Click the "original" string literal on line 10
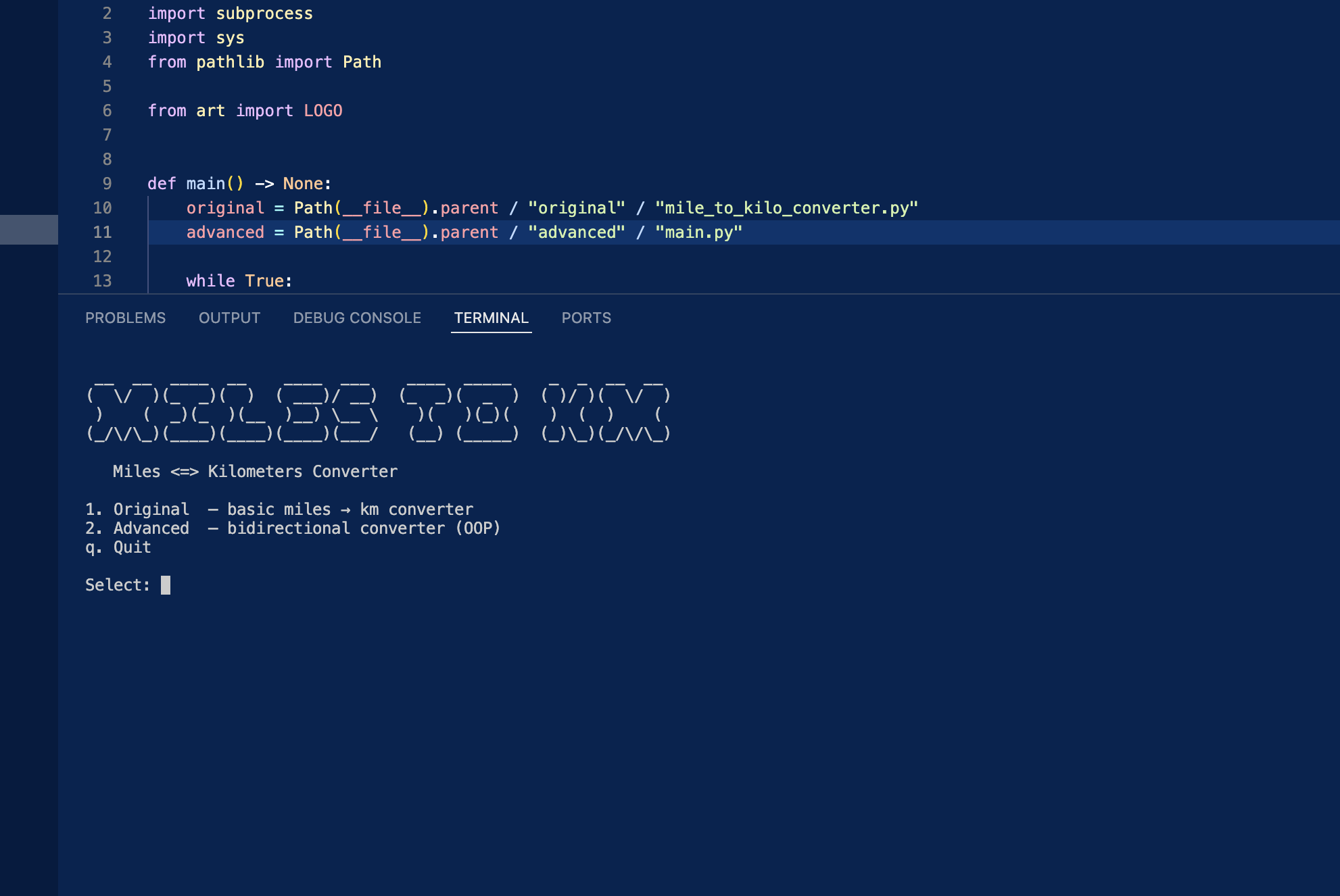This screenshot has width=1340, height=896. (577, 208)
